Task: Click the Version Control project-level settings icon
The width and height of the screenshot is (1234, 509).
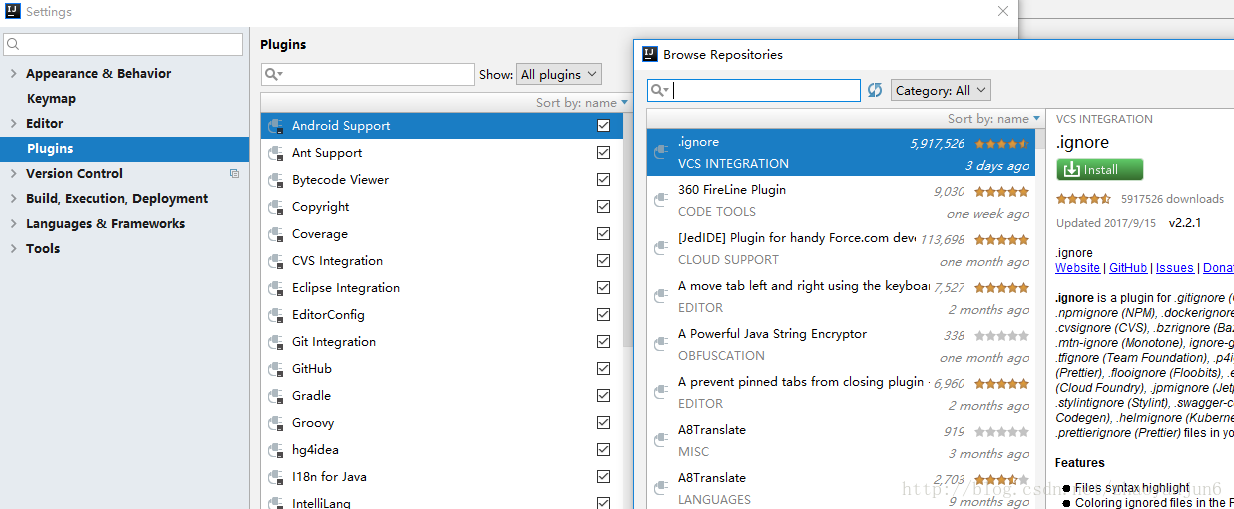Action: (x=234, y=173)
